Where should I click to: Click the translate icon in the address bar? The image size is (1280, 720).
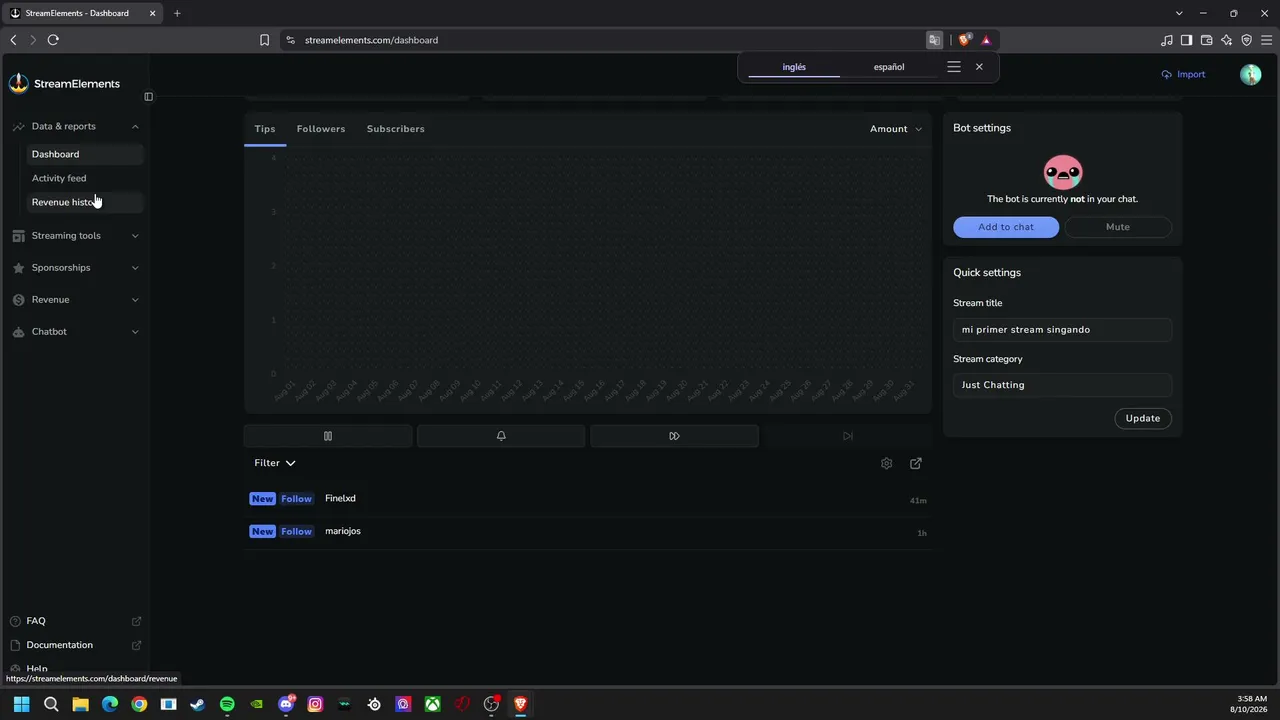(x=935, y=40)
